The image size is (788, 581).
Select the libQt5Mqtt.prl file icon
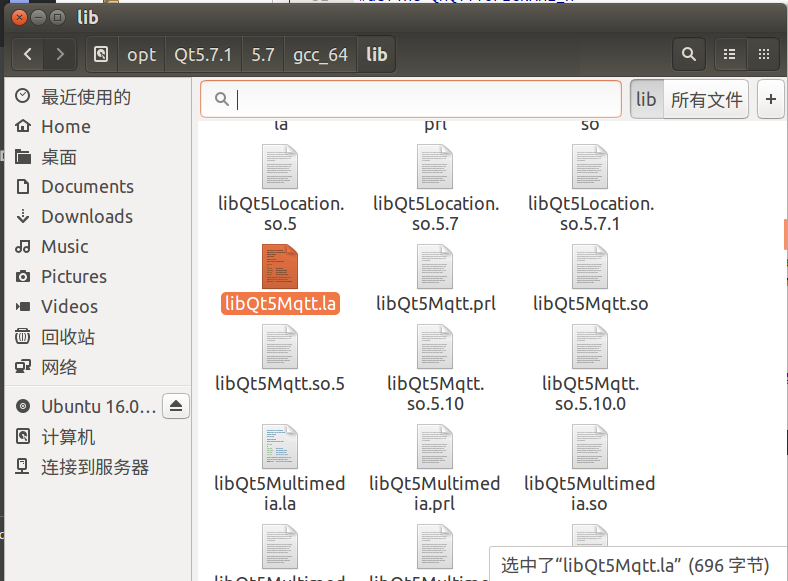pyautogui.click(x=435, y=267)
